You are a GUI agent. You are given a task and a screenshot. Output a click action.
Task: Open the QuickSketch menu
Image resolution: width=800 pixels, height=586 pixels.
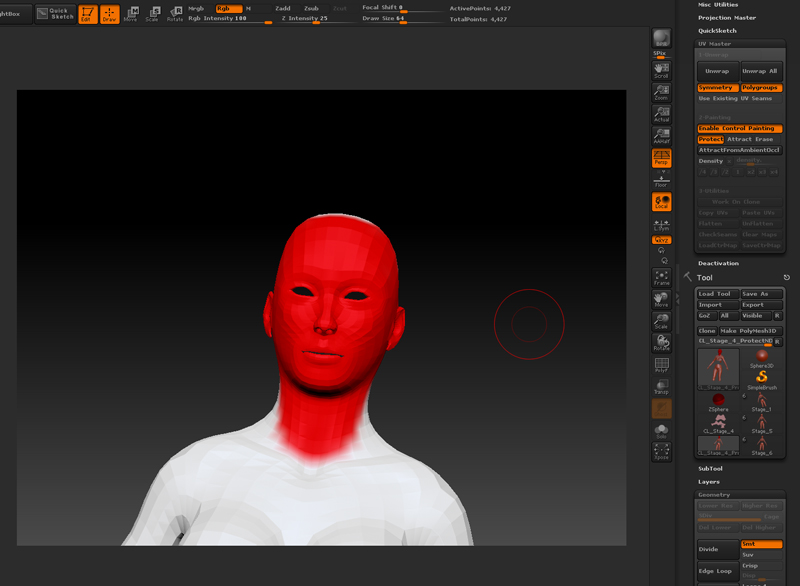point(716,30)
